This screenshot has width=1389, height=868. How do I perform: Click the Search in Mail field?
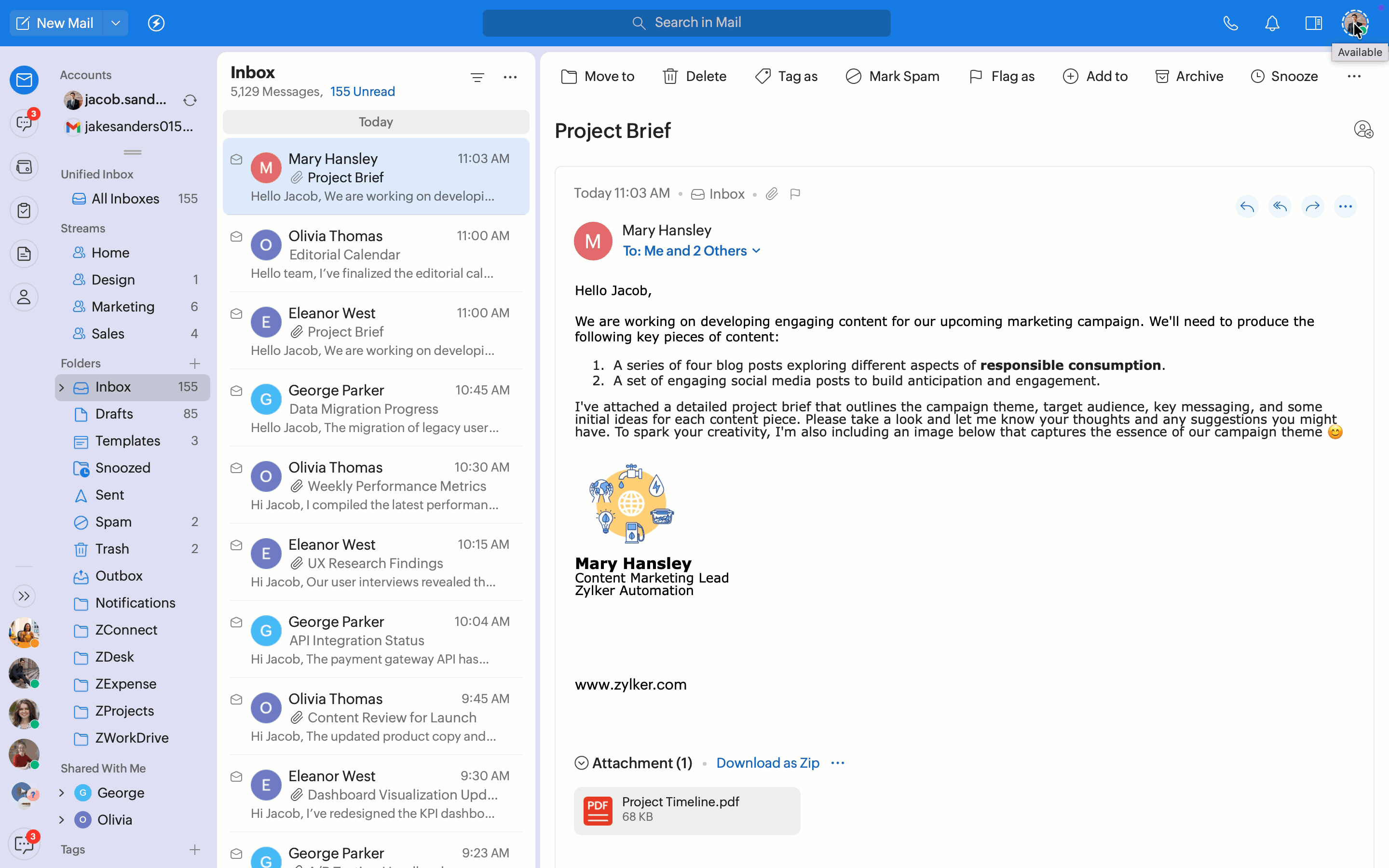click(x=686, y=23)
